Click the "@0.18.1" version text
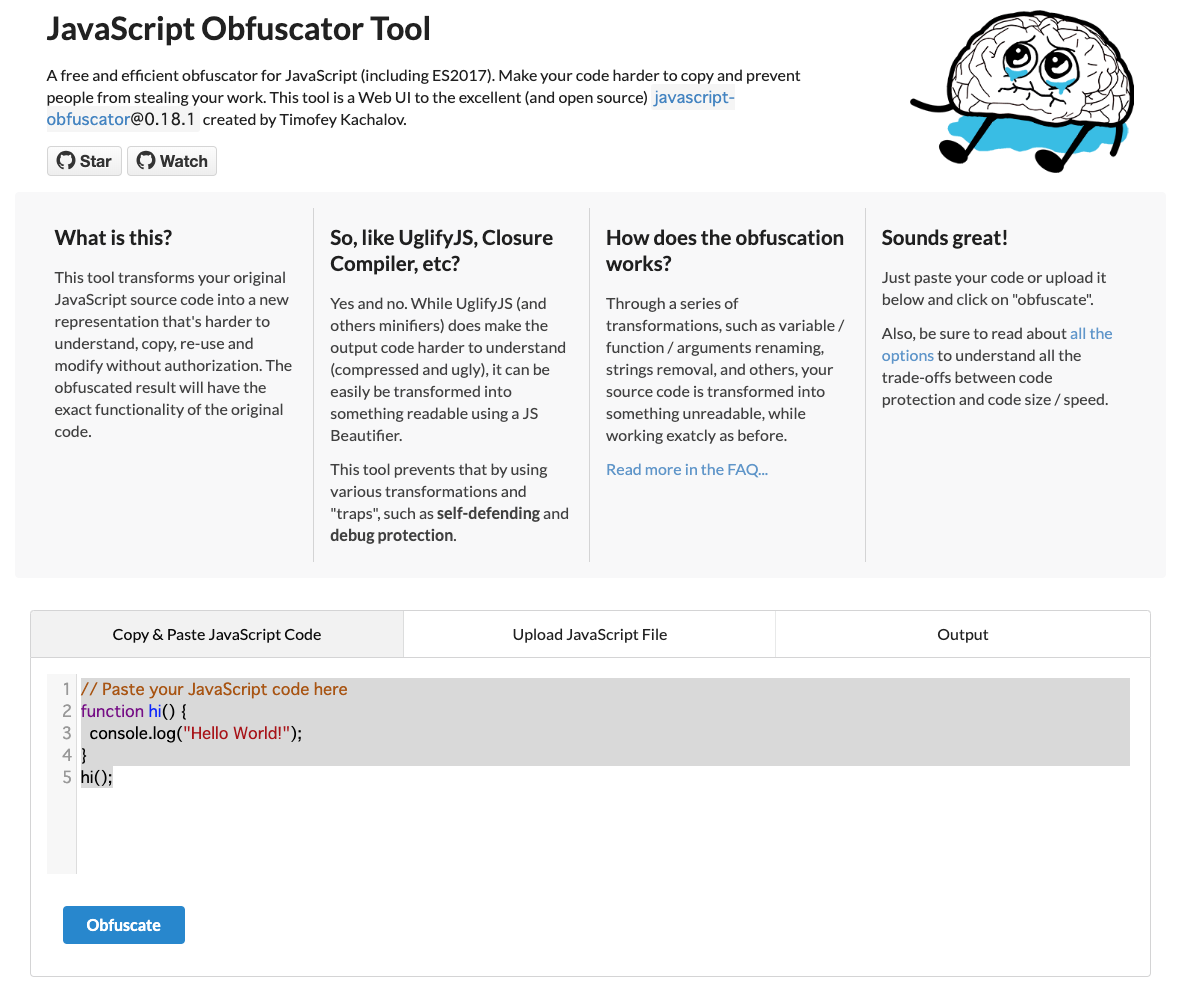 [x=162, y=119]
